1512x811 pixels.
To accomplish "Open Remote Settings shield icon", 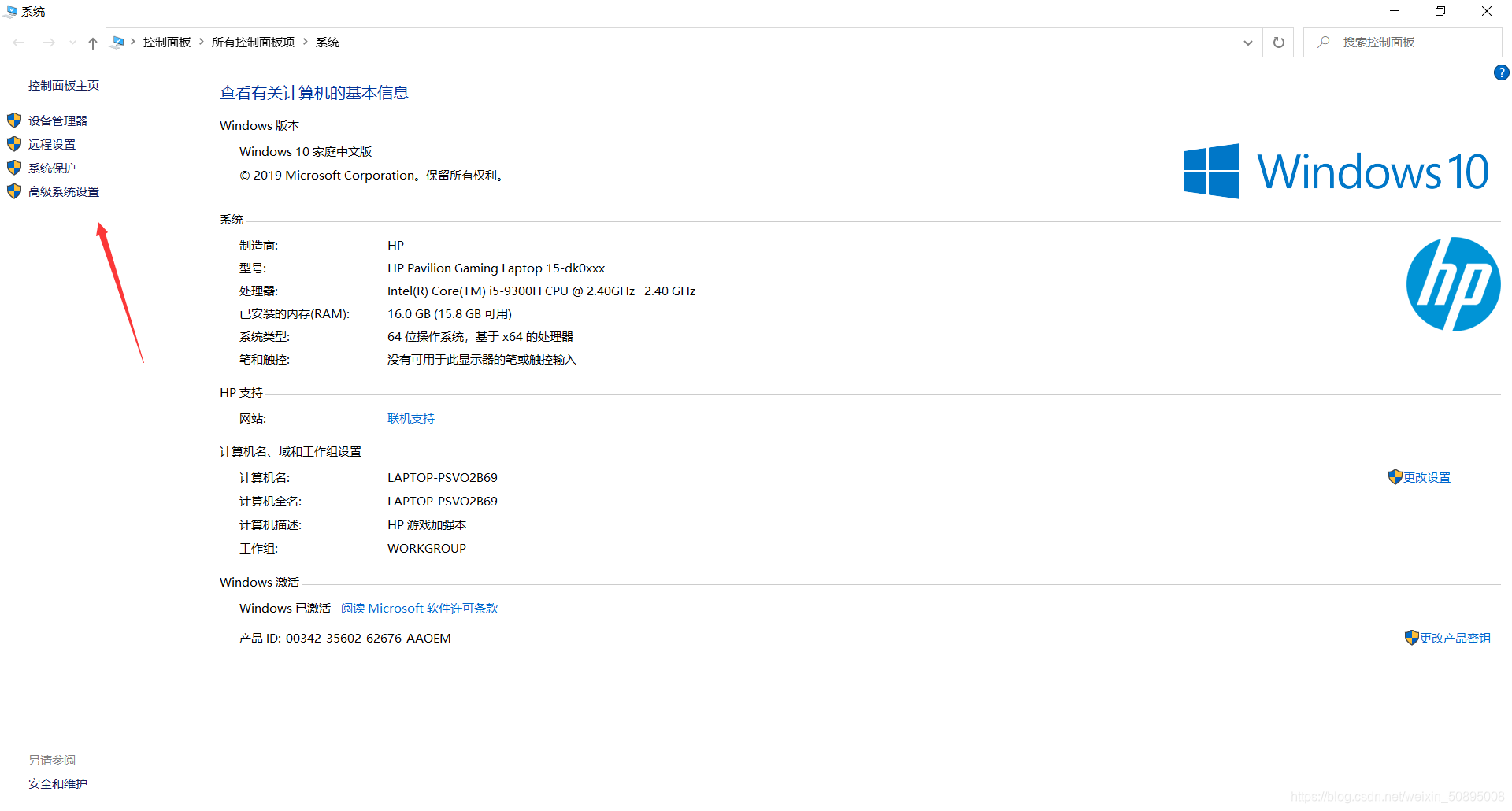I will (14, 144).
